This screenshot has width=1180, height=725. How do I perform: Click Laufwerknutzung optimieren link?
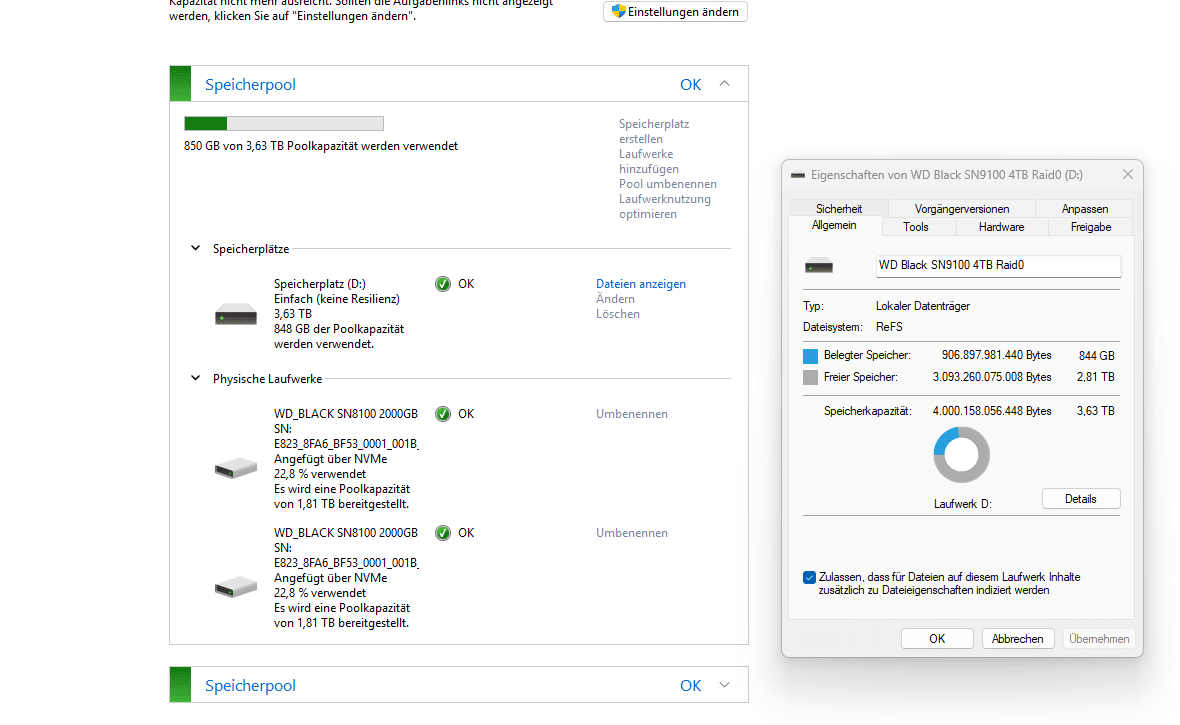tap(665, 206)
